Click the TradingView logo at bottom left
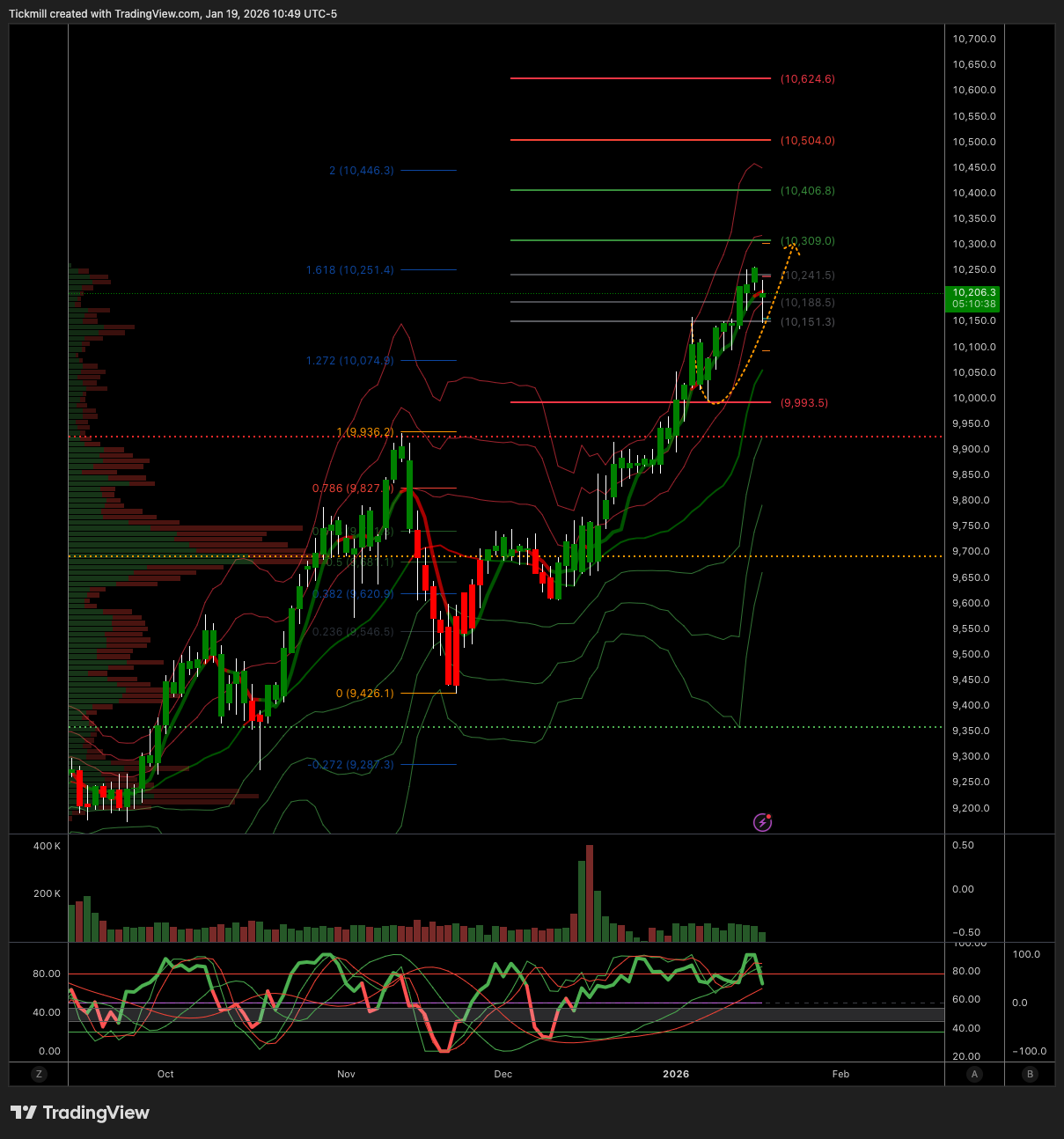This screenshot has width=1064, height=1139. click(79, 1113)
